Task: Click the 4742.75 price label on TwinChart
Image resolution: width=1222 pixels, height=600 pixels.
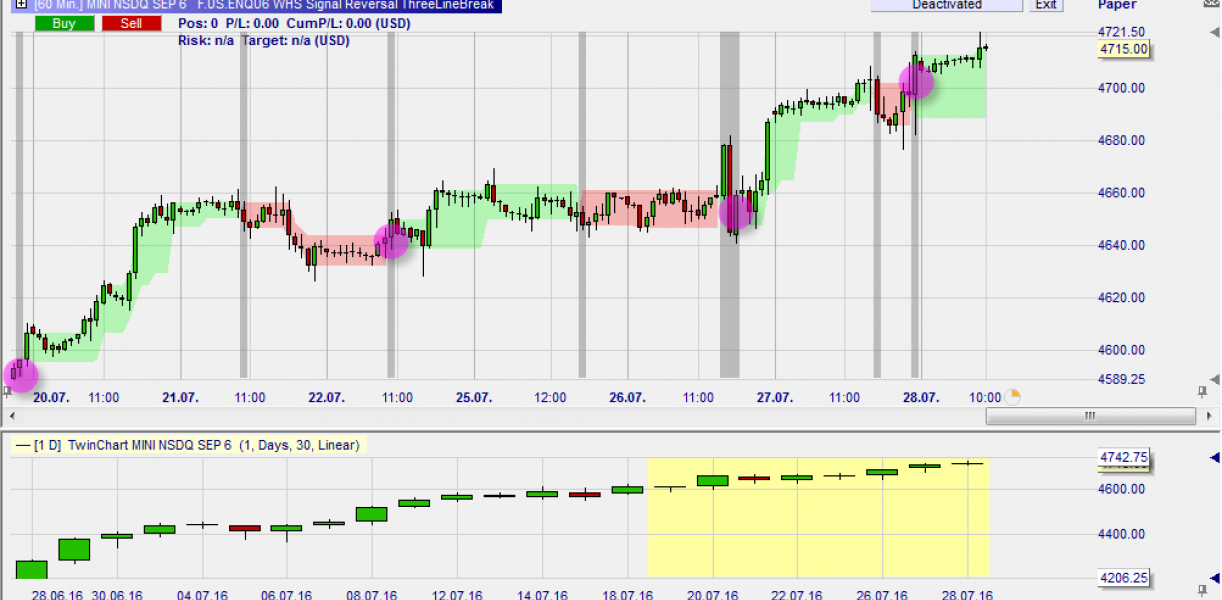Action: (x=1123, y=458)
